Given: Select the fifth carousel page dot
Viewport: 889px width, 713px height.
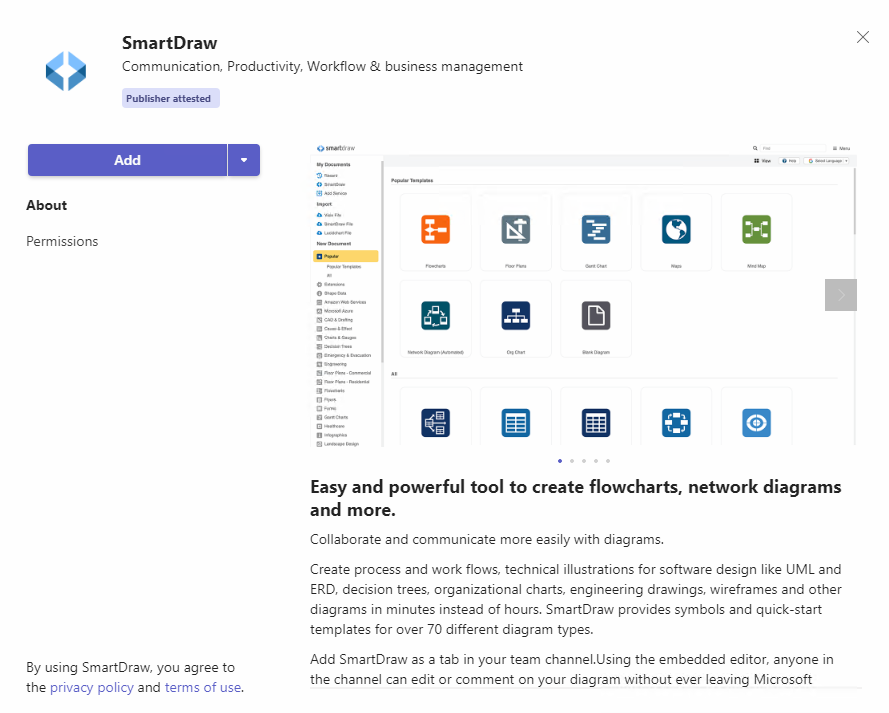Looking at the screenshot, I should coord(608,461).
